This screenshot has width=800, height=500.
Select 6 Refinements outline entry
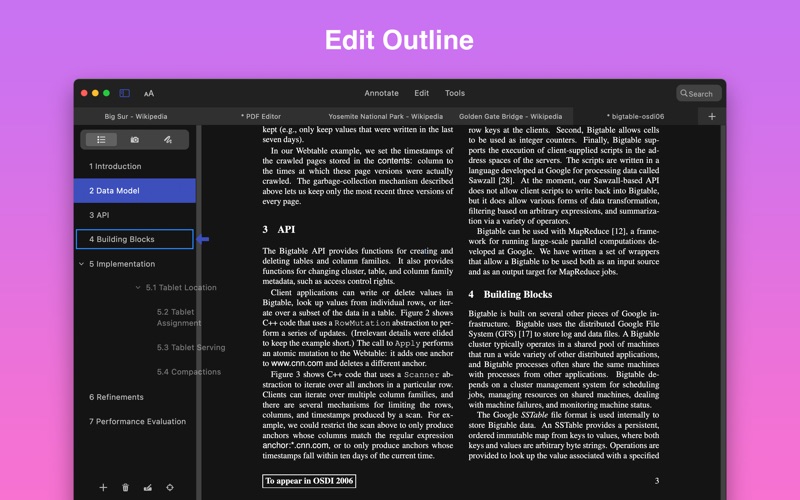pos(116,397)
